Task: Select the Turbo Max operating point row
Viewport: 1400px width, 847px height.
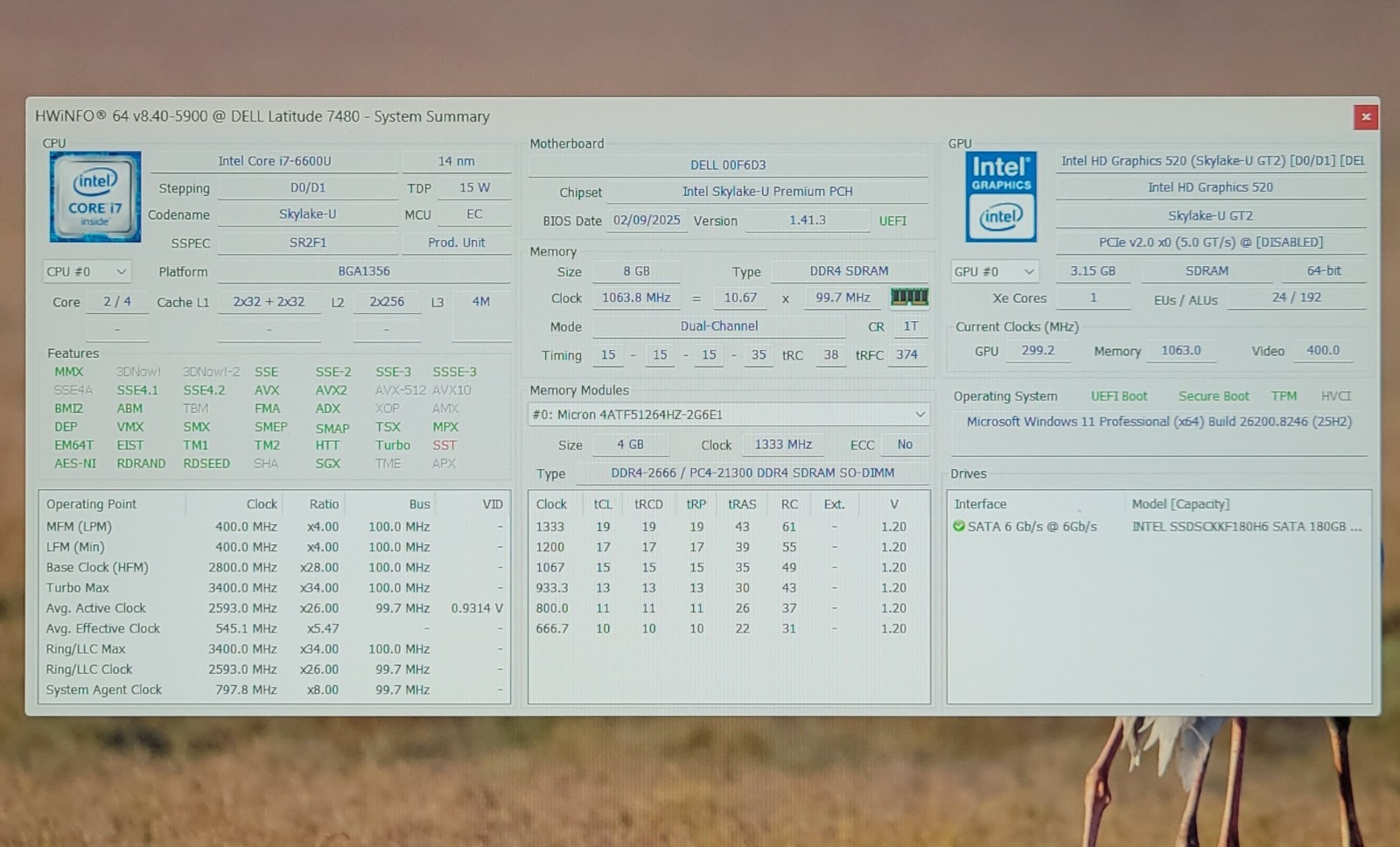Action: [275, 588]
